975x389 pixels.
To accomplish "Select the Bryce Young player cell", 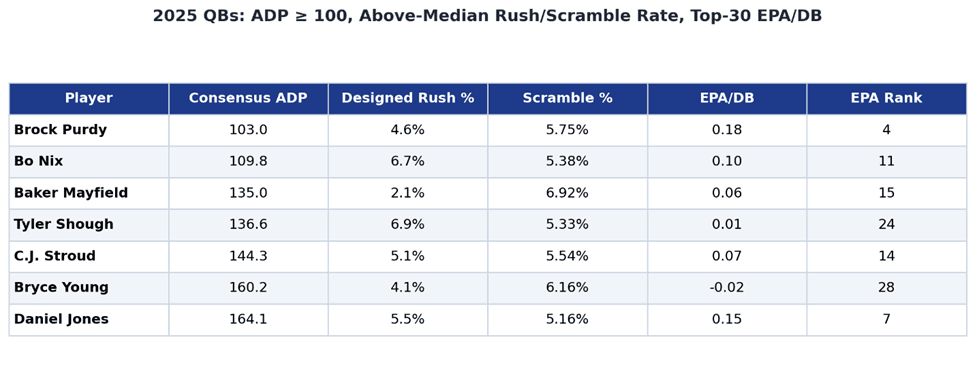I will [x=89, y=288].
